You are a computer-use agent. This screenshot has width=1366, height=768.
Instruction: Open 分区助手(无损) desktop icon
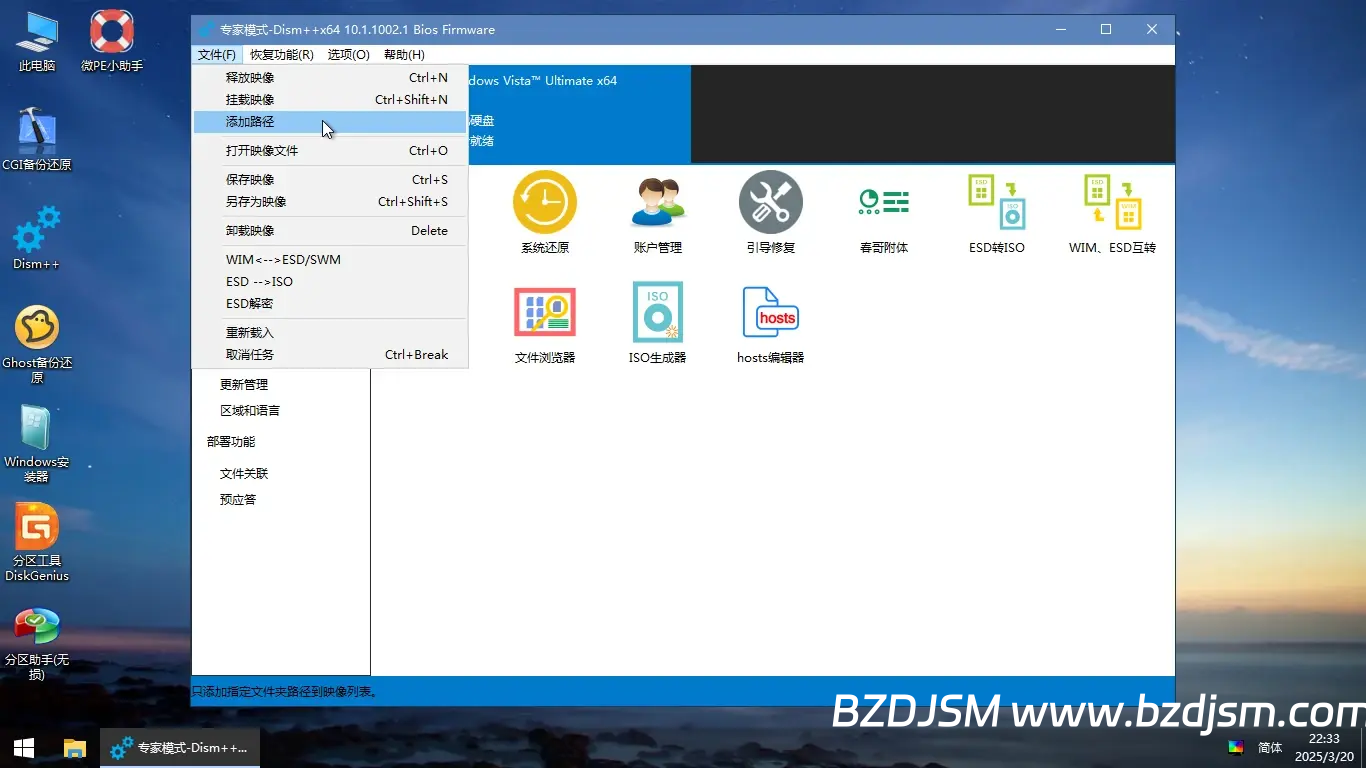[37, 642]
